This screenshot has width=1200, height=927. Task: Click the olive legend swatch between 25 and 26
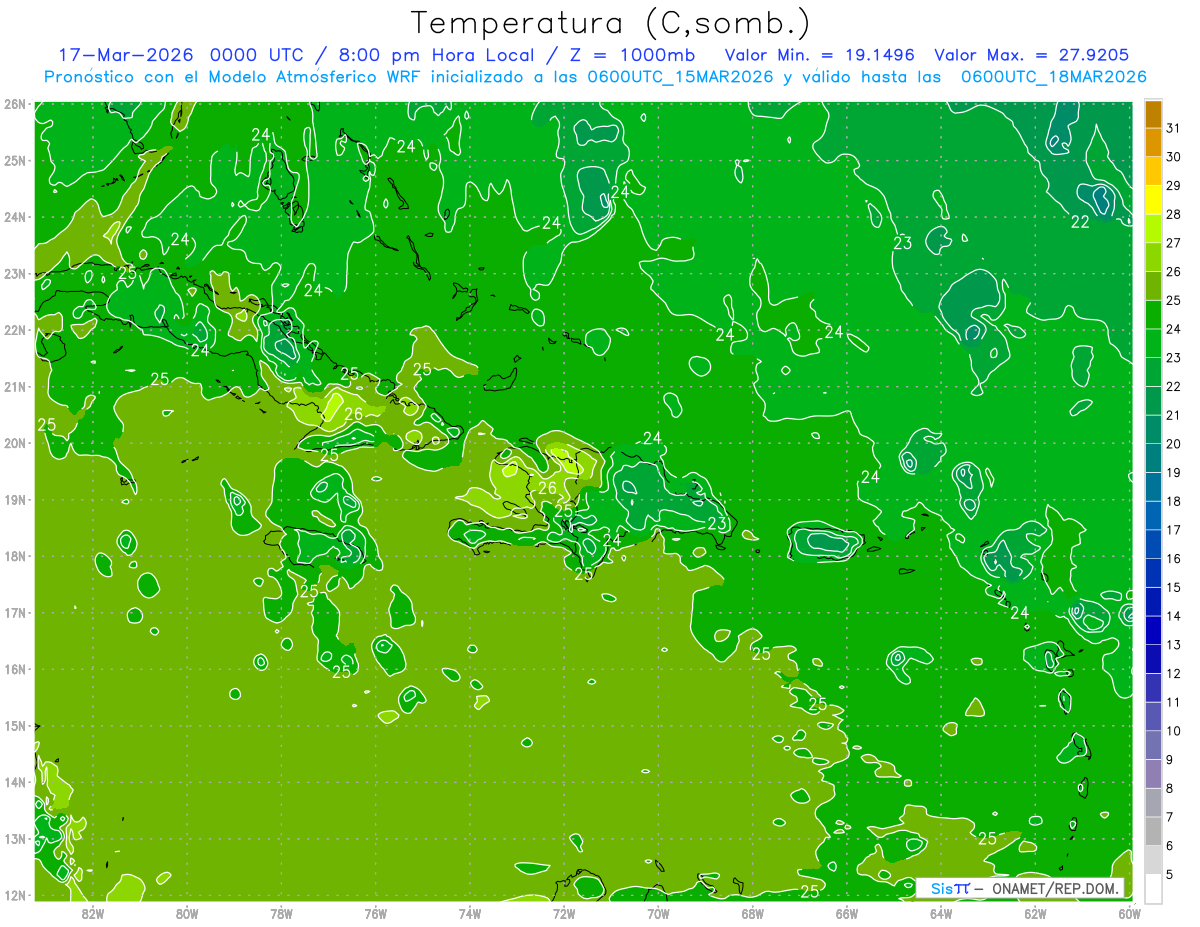point(1153,286)
